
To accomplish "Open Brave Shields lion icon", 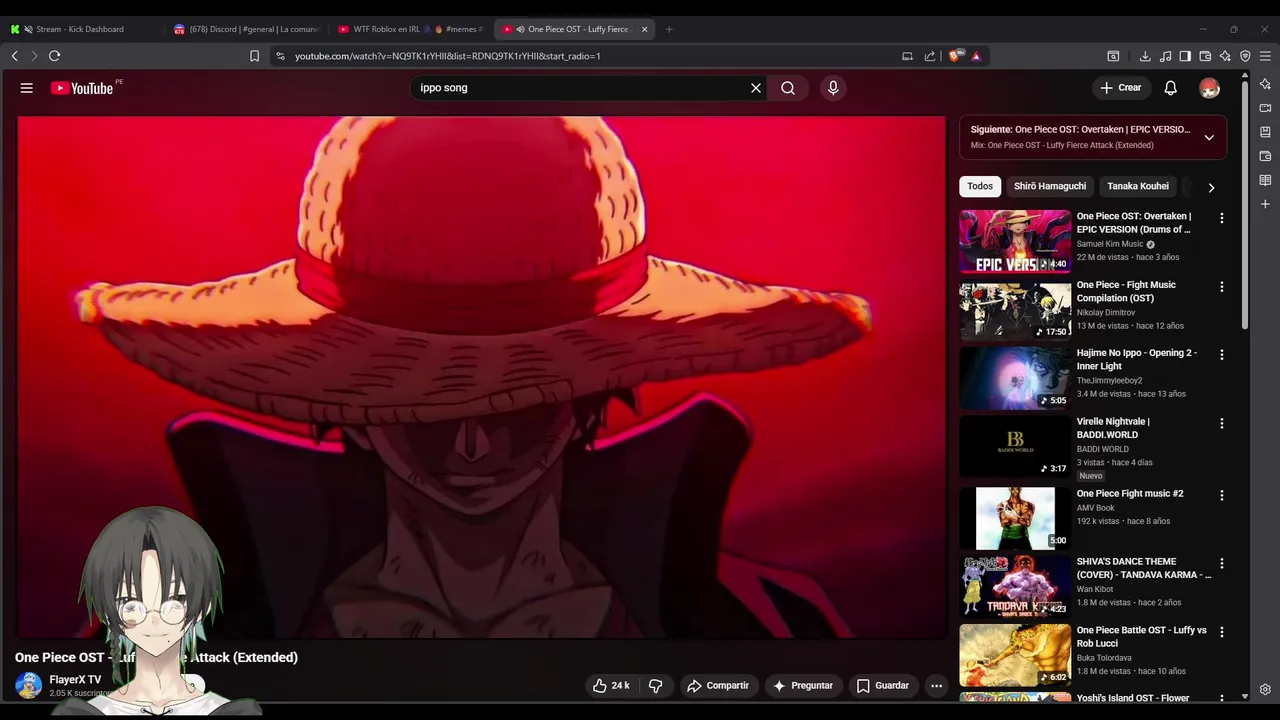I will [x=955, y=56].
